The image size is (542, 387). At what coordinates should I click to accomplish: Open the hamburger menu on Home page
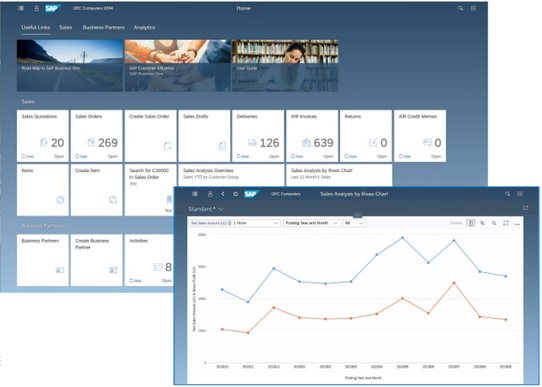pos(21,8)
